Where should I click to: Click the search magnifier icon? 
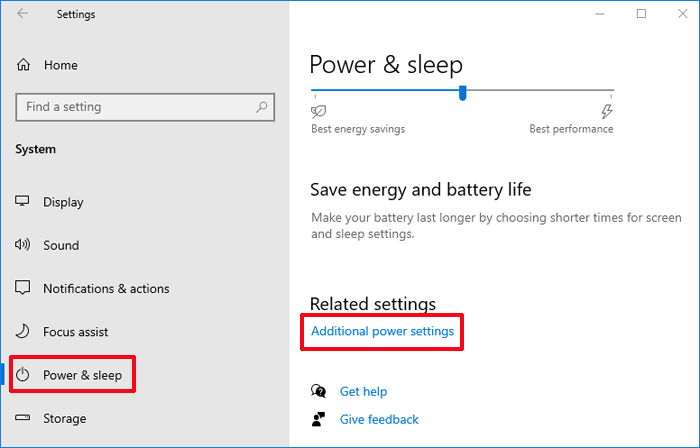262,107
